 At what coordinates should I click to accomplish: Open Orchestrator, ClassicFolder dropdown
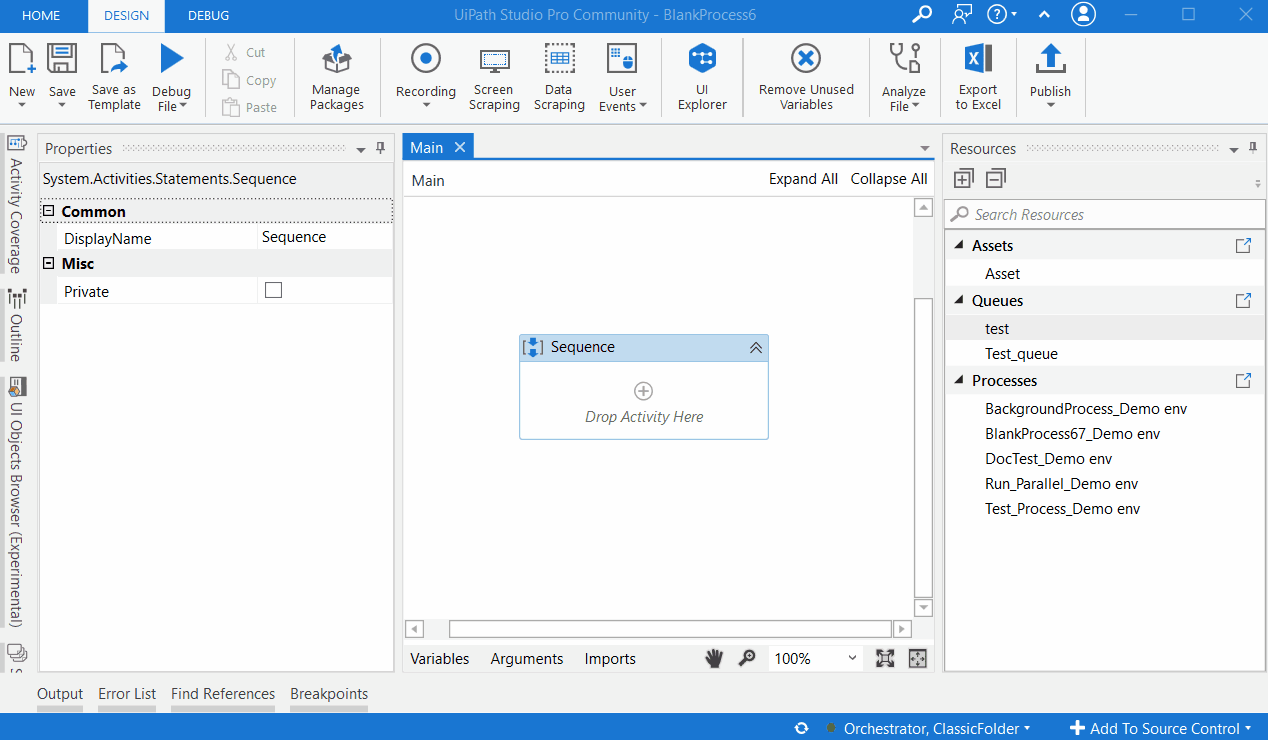936,728
